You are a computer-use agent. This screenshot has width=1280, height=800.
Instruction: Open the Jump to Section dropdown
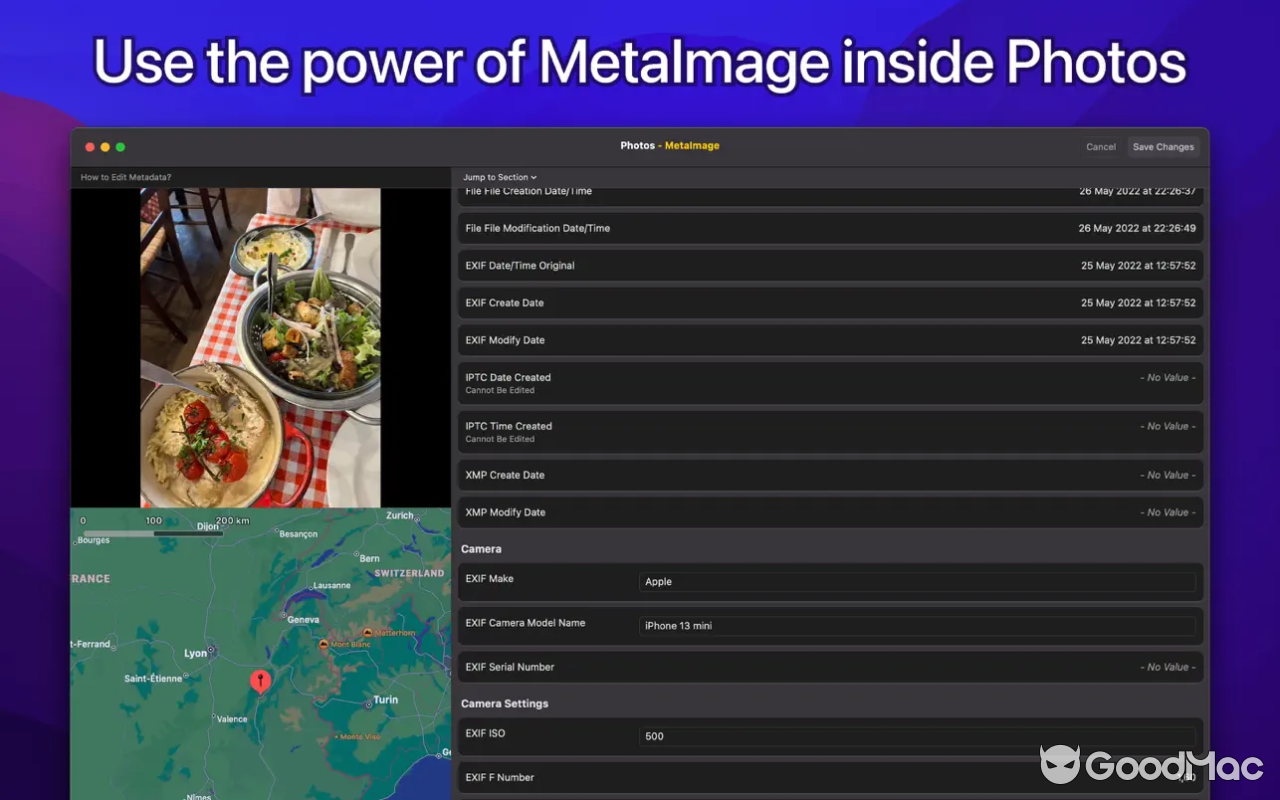(x=498, y=177)
